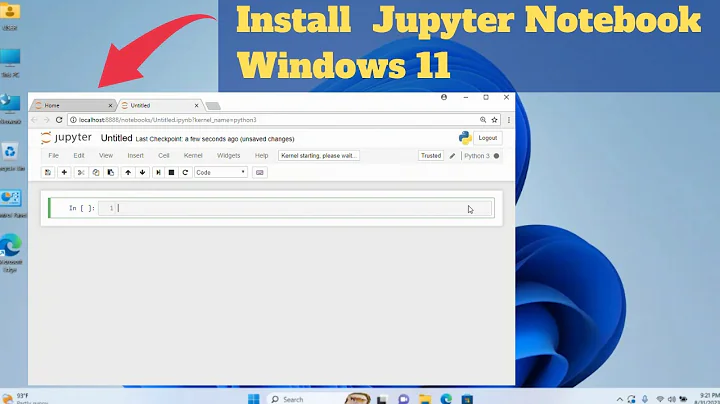This screenshot has width=720, height=404.
Task: Open File Explorer from the taskbar
Action: (x=425, y=398)
